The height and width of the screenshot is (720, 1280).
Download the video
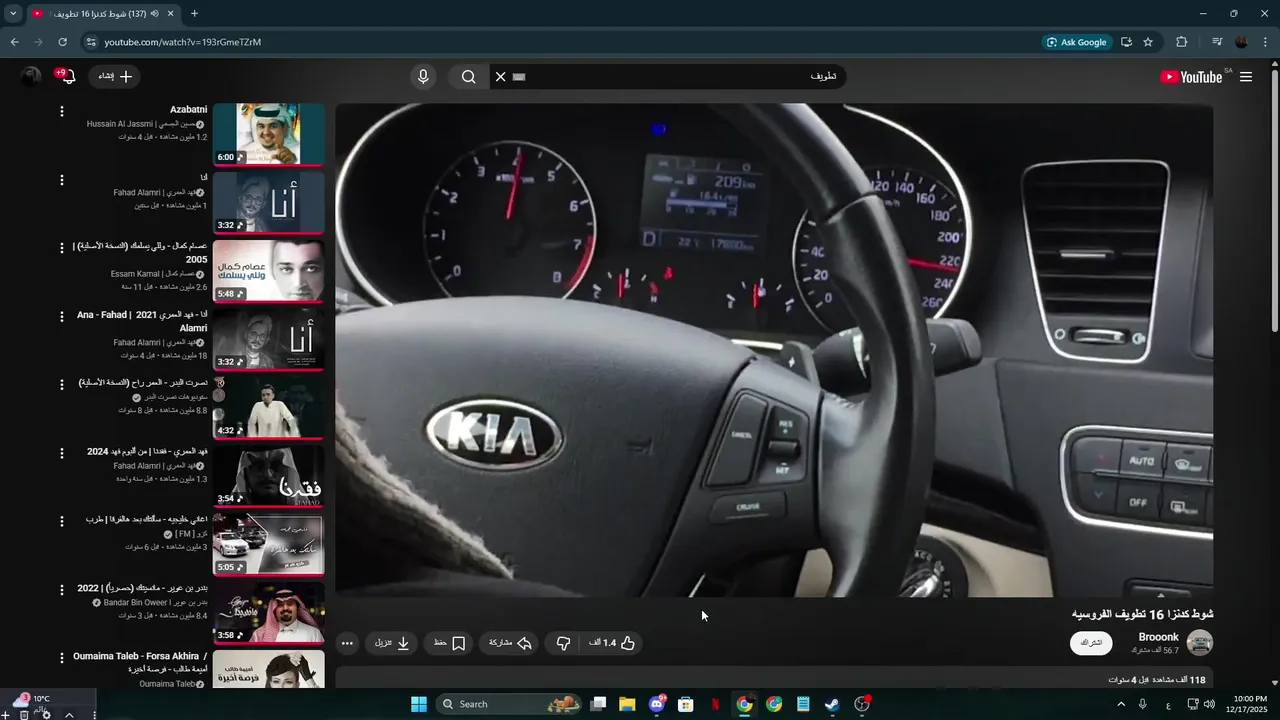tap(392, 643)
